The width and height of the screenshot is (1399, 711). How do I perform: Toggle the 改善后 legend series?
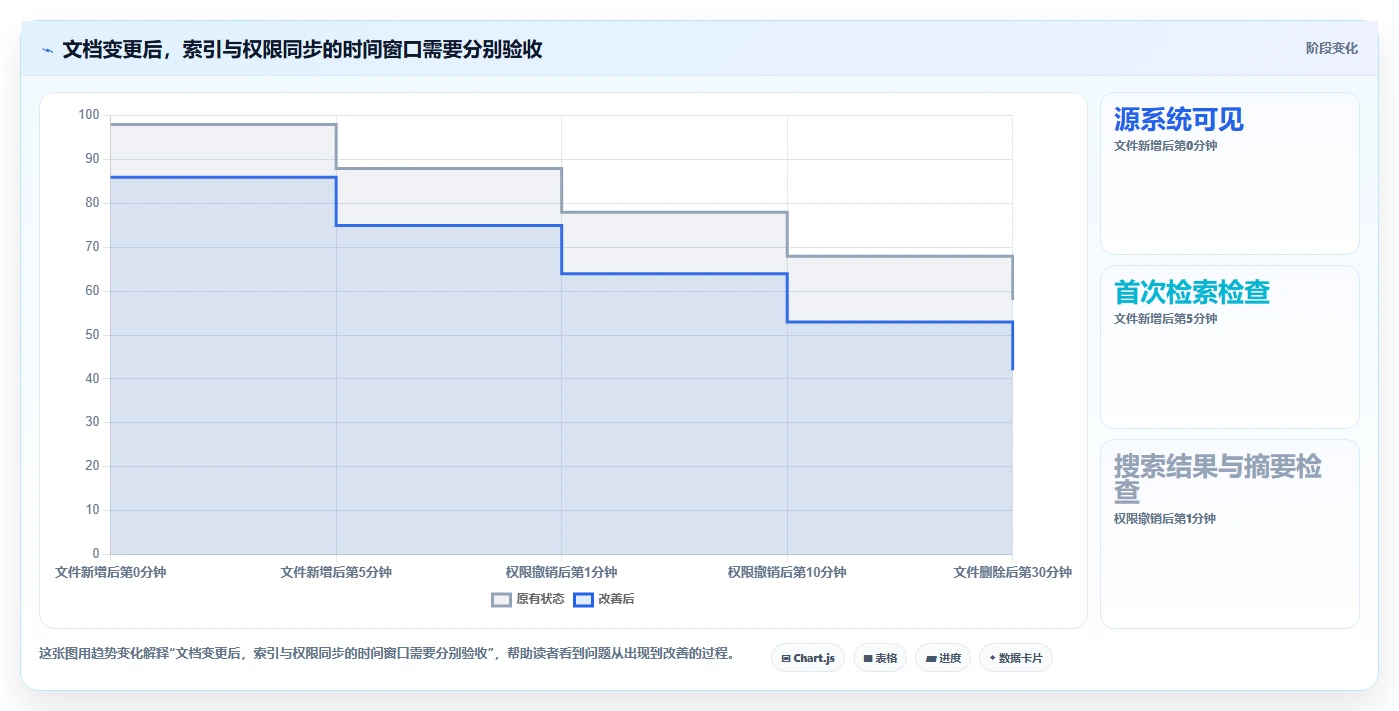point(604,599)
